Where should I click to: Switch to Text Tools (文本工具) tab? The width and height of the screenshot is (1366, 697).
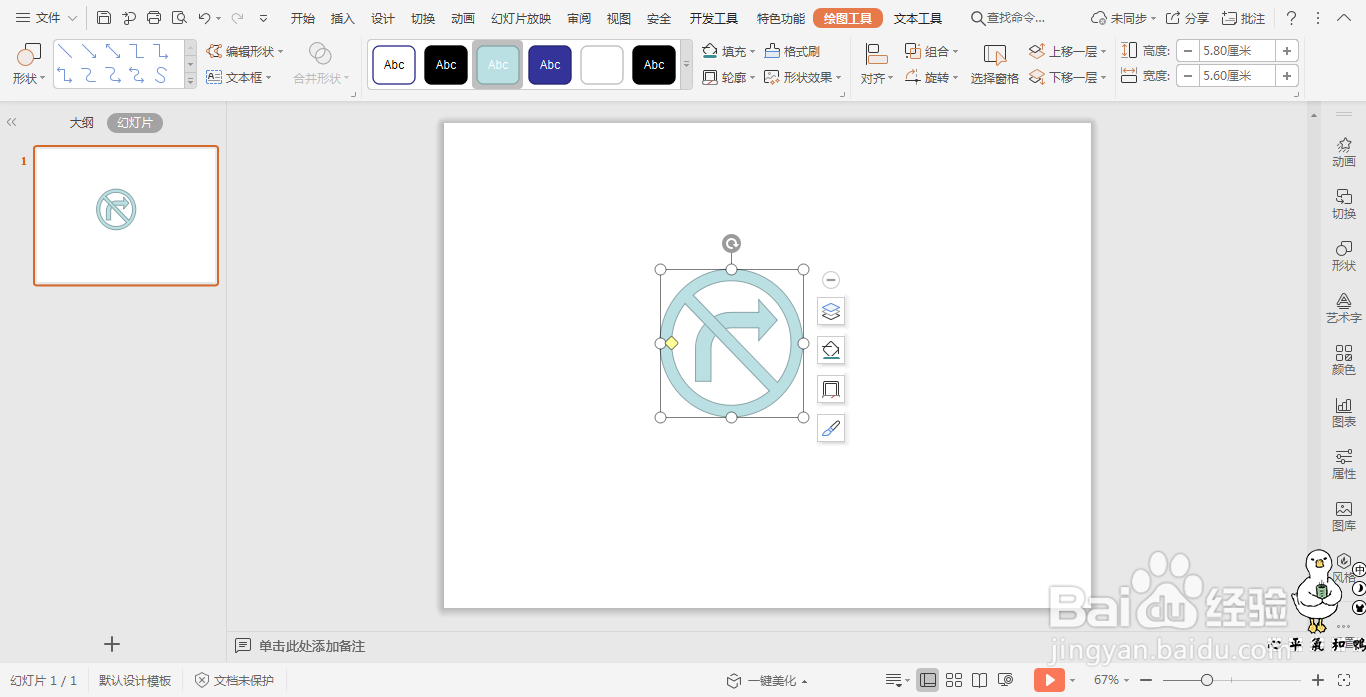point(918,18)
